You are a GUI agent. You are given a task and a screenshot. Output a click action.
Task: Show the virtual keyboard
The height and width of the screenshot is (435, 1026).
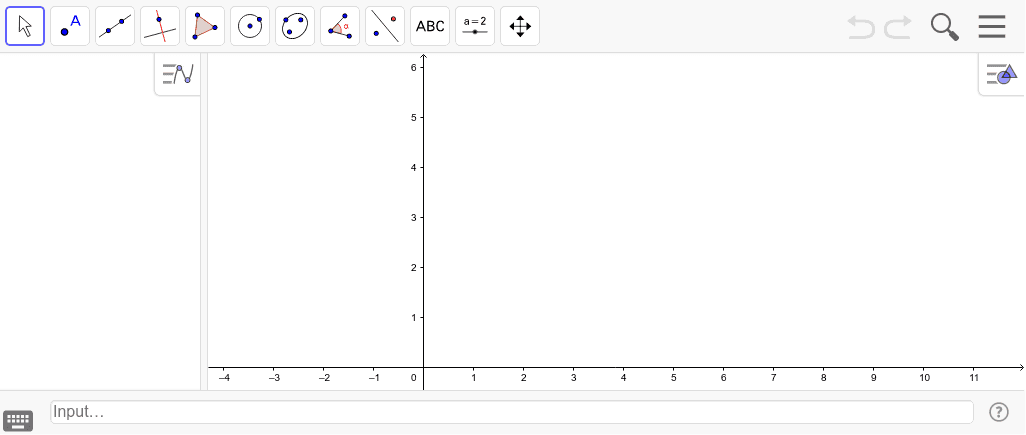pos(18,420)
